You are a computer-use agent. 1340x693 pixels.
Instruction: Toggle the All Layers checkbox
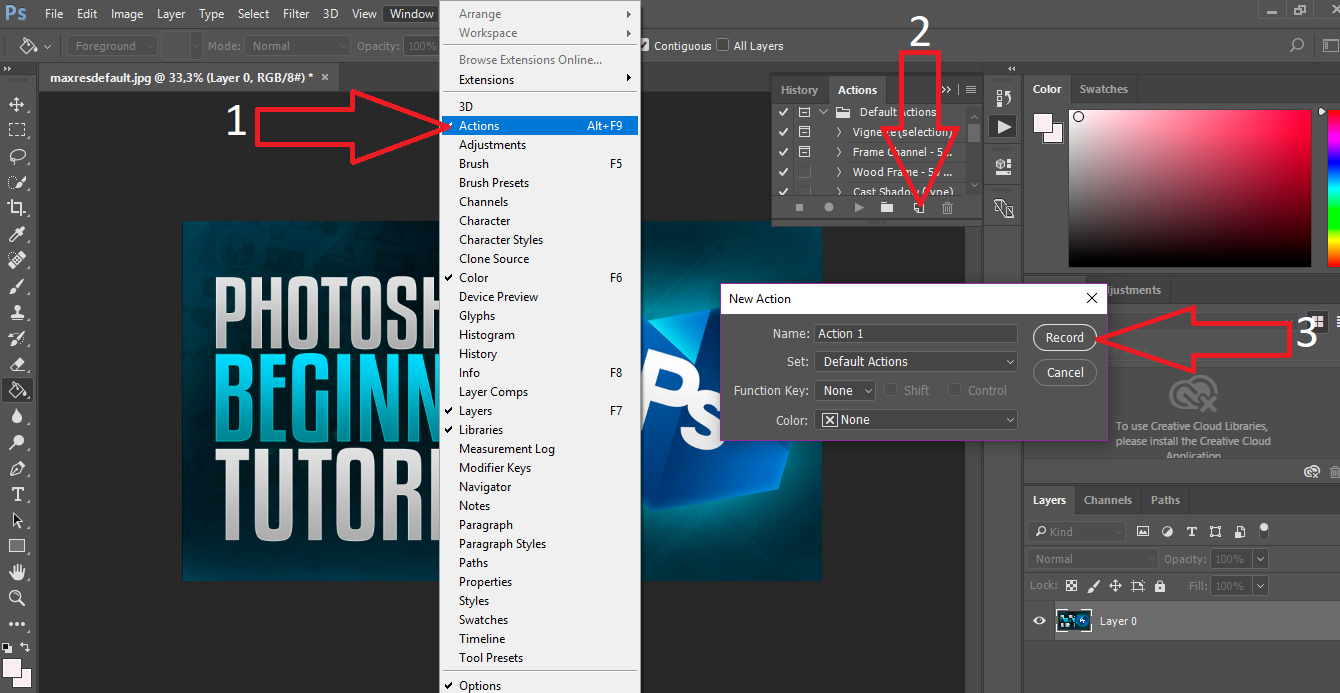(x=725, y=45)
